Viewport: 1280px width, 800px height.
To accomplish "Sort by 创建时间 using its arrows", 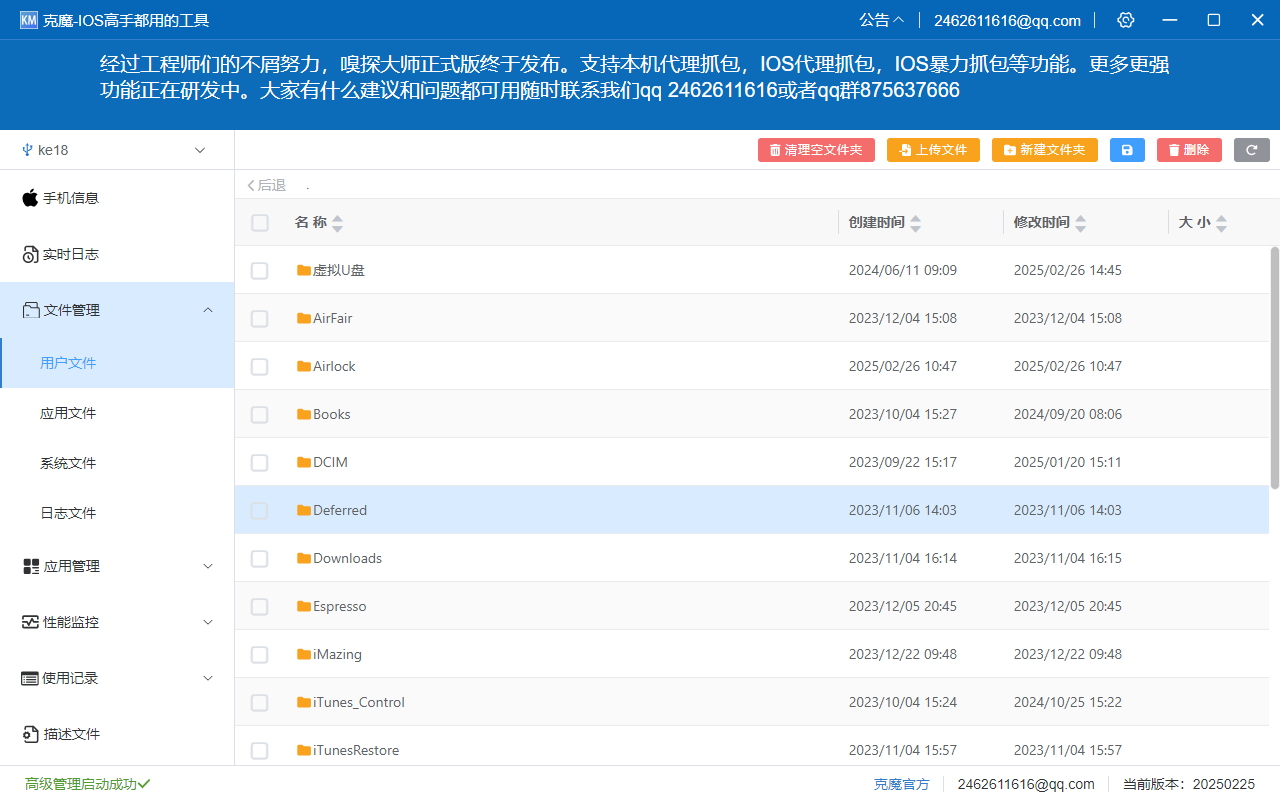I will coord(916,223).
